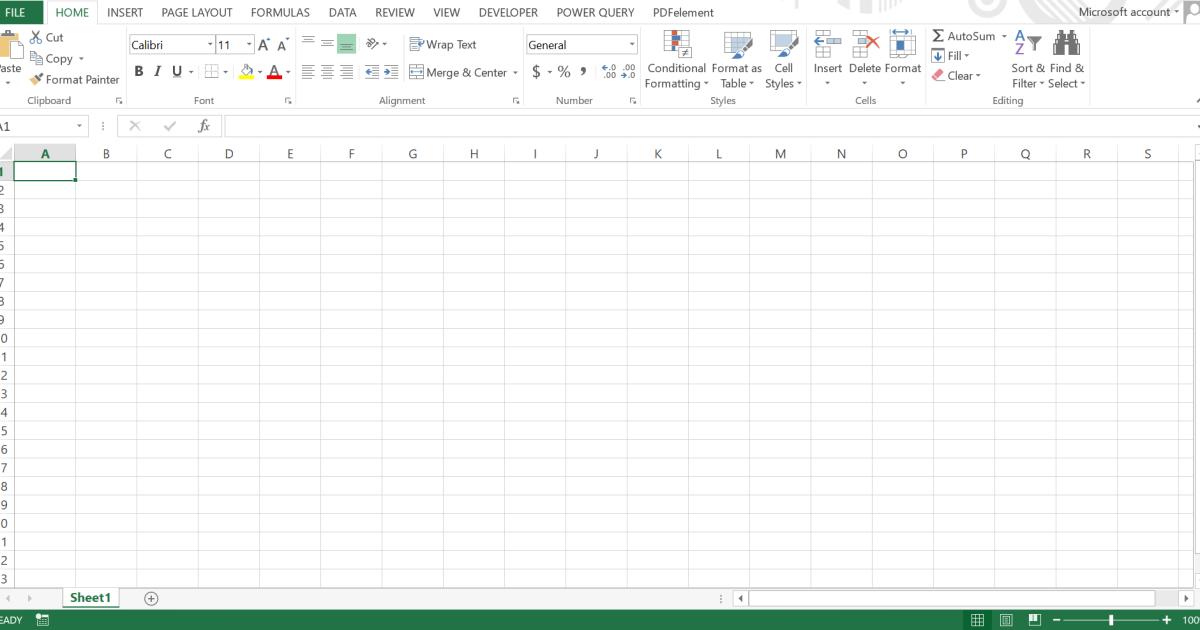
Task: Select the Merge & Center toggle
Action: pos(462,72)
